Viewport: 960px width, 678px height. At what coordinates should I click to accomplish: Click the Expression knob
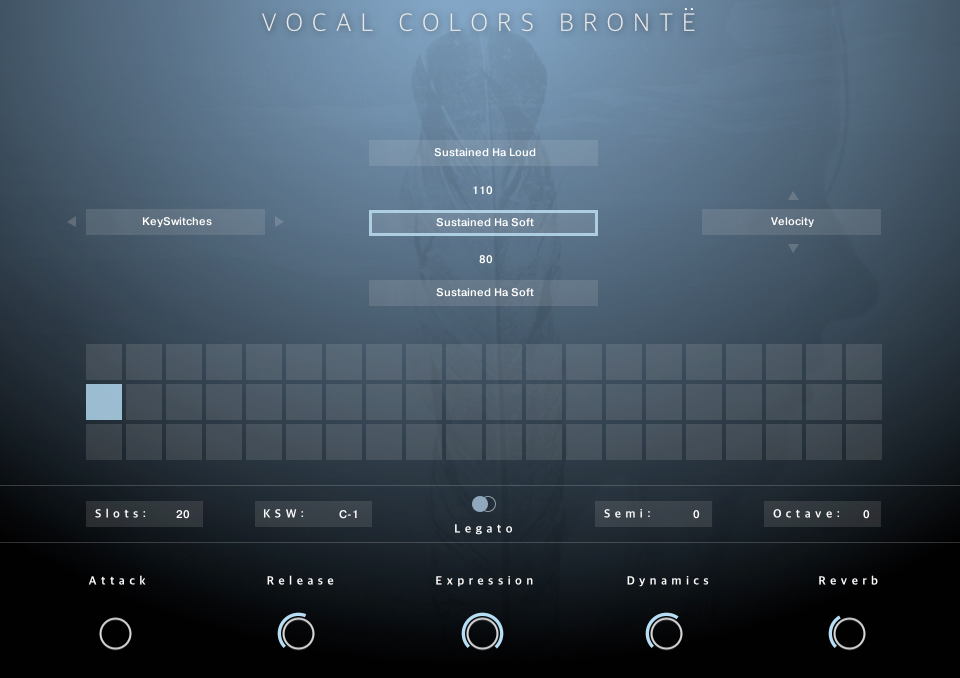point(483,633)
